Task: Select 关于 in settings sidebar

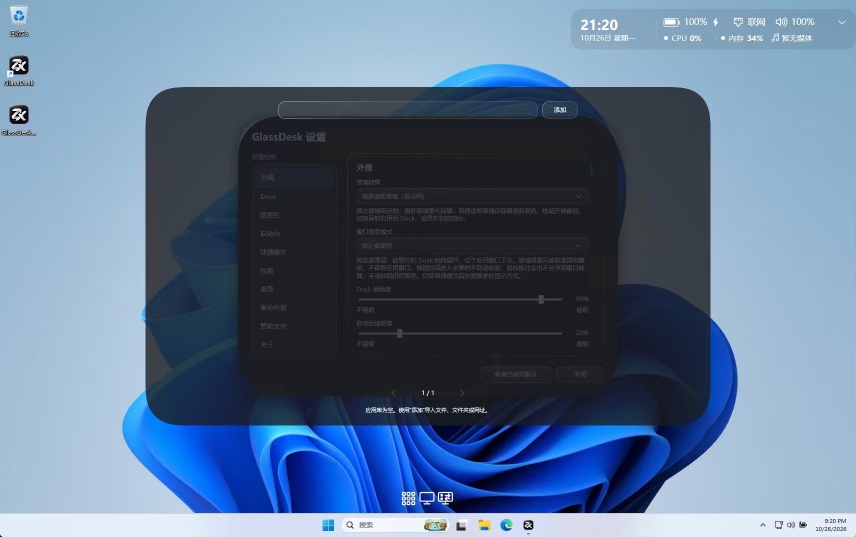Action: point(294,344)
